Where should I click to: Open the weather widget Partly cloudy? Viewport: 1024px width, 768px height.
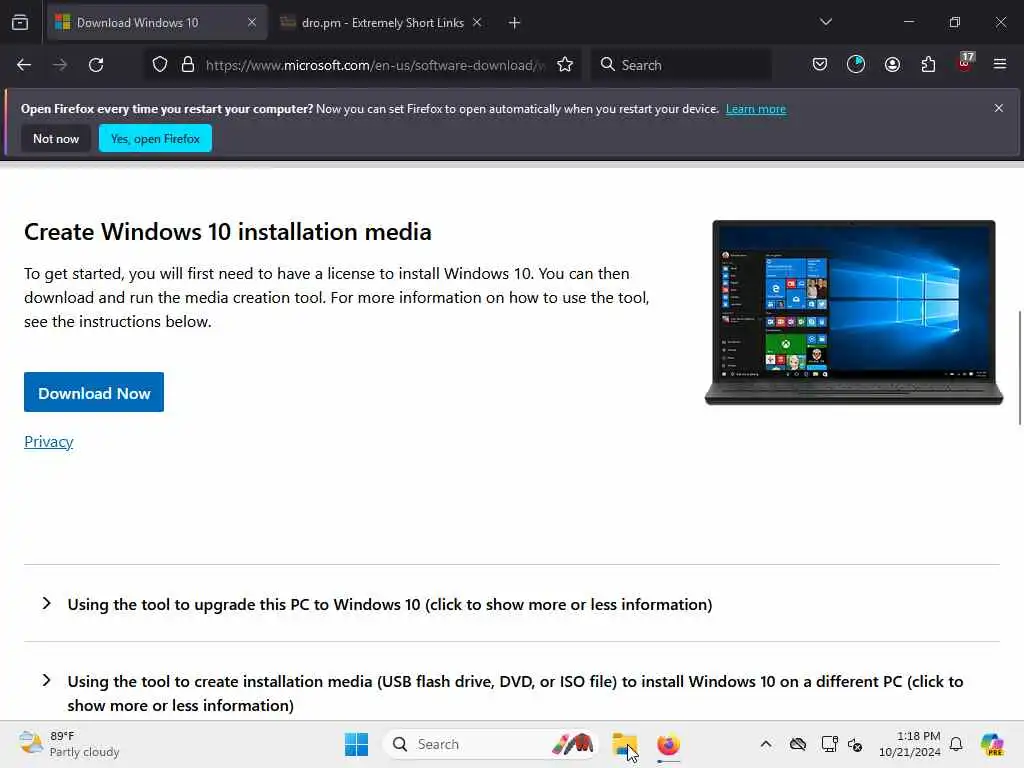click(69, 744)
